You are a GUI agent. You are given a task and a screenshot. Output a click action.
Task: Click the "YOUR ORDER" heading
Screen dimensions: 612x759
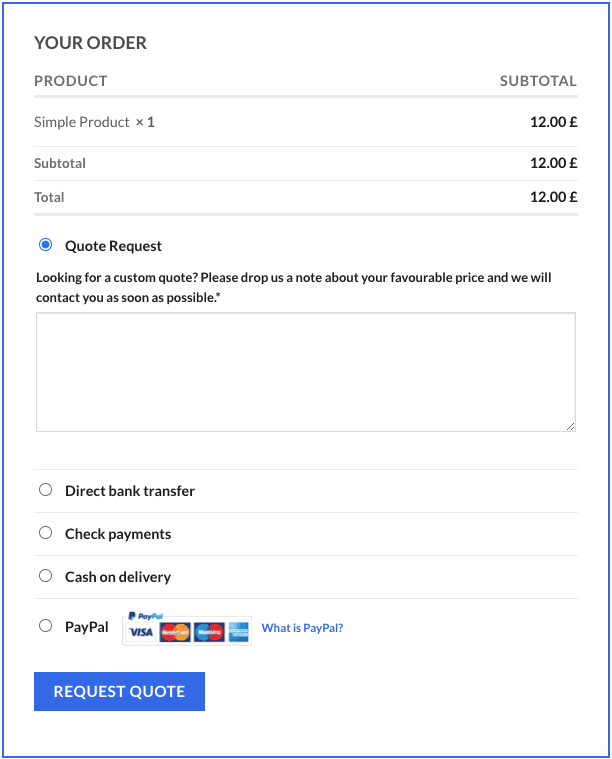[x=90, y=43]
